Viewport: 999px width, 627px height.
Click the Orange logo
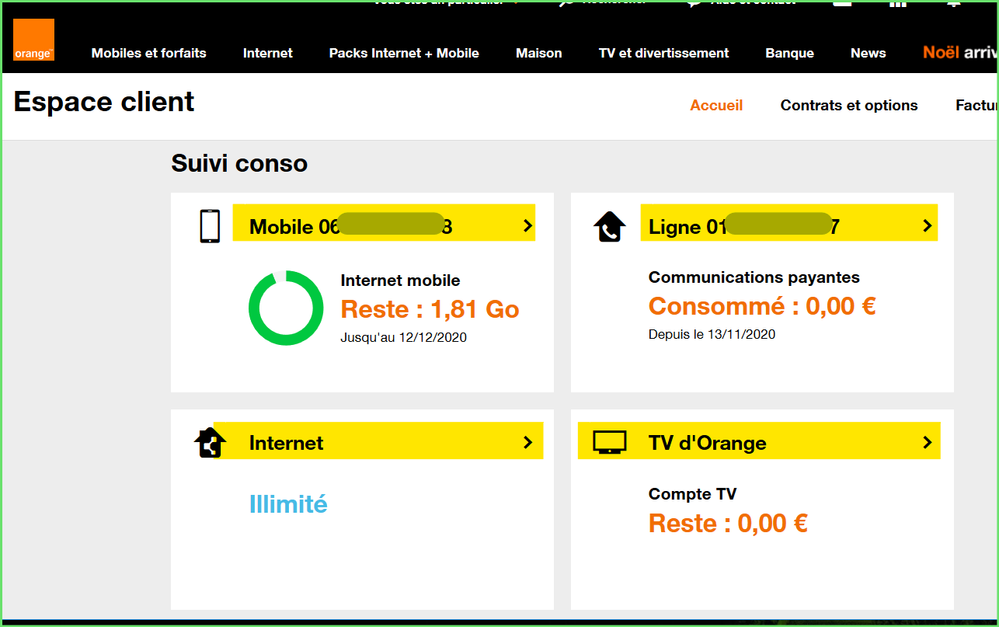point(33,41)
